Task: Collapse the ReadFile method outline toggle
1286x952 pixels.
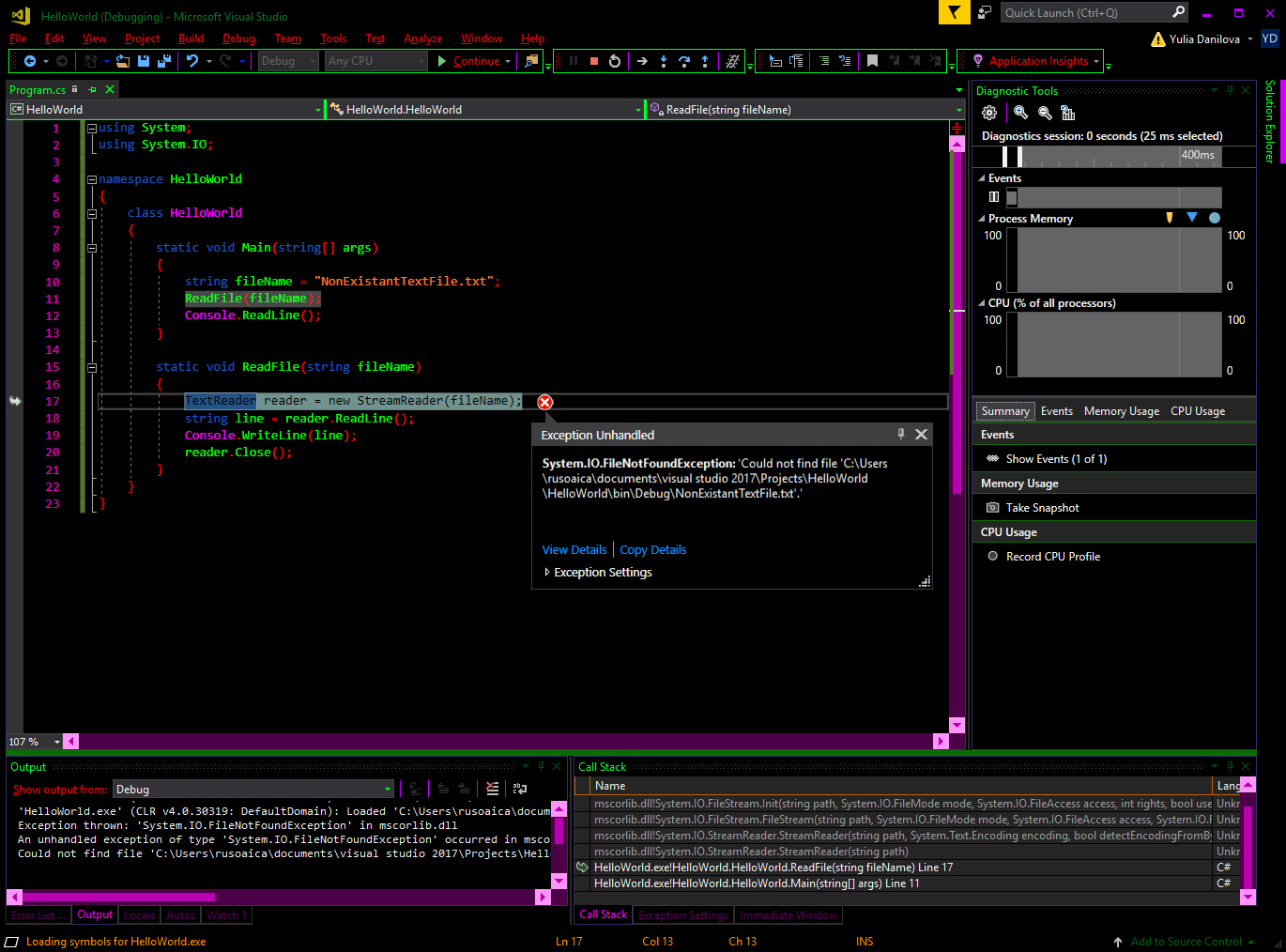Action: [92, 367]
